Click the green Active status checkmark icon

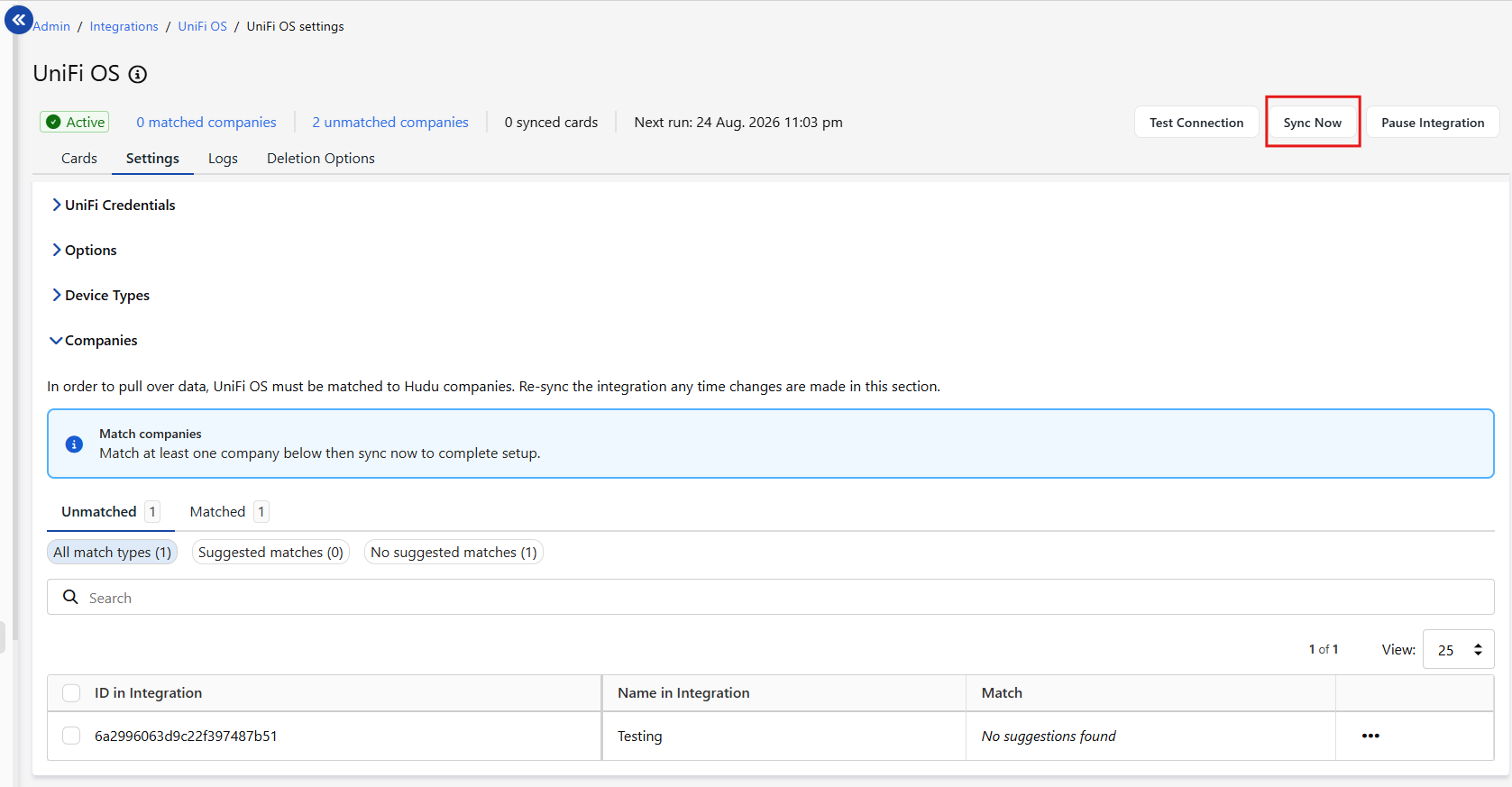click(x=53, y=122)
